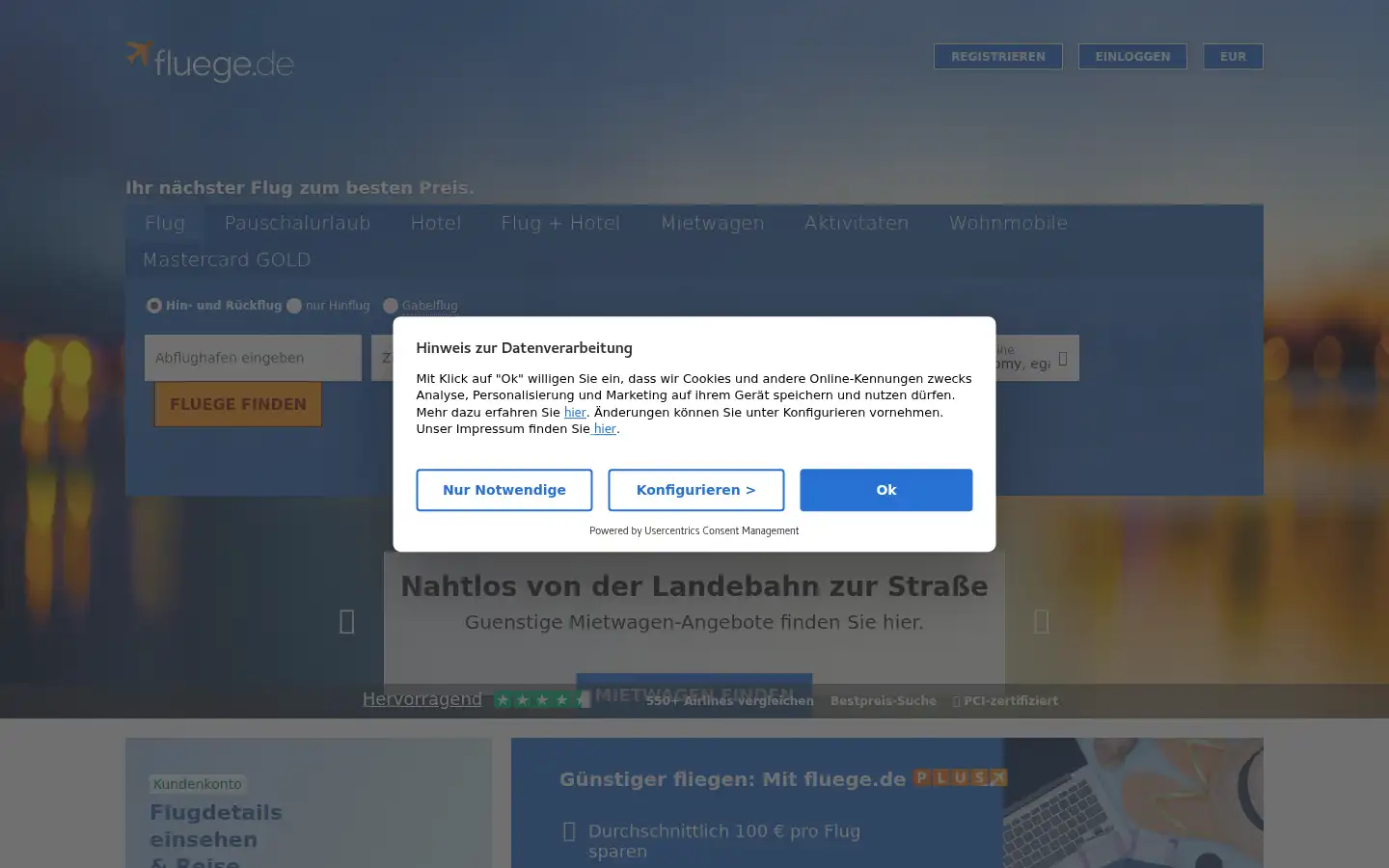Click 'Nahtlos von der Landebahn zur Straße' heading
The height and width of the screenshot is (868, 1389).
694,586
